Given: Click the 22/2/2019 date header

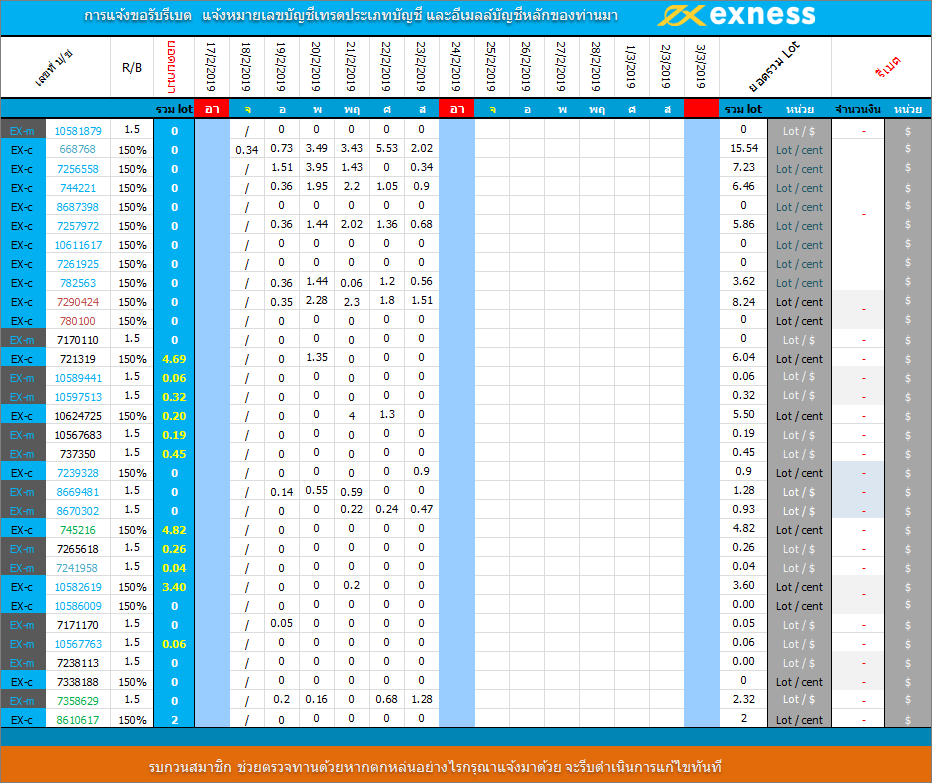Looking at the screenshot, I should (x=386, y=66).
